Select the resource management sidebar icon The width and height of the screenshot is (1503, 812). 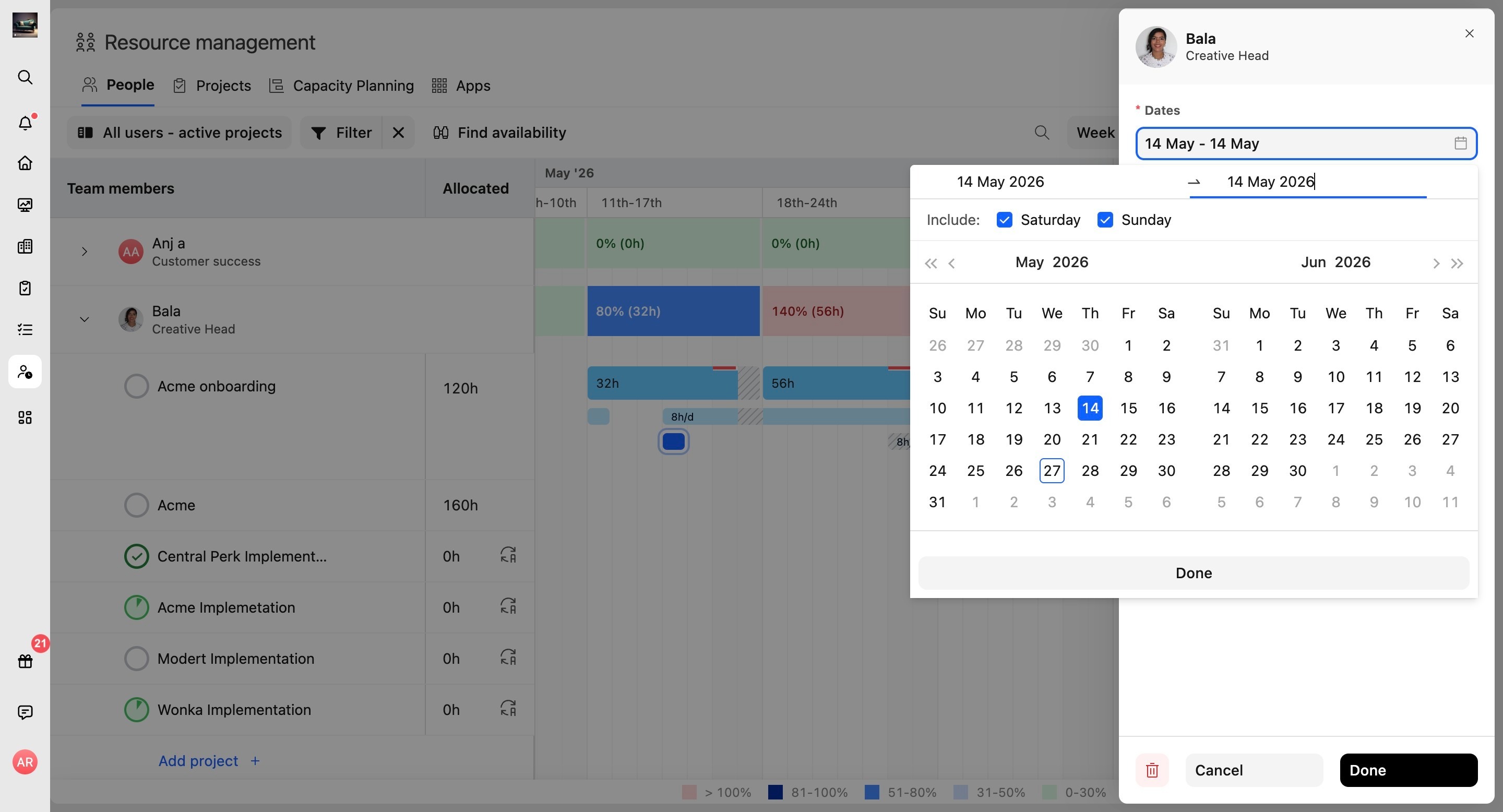[x=25, y=372]
